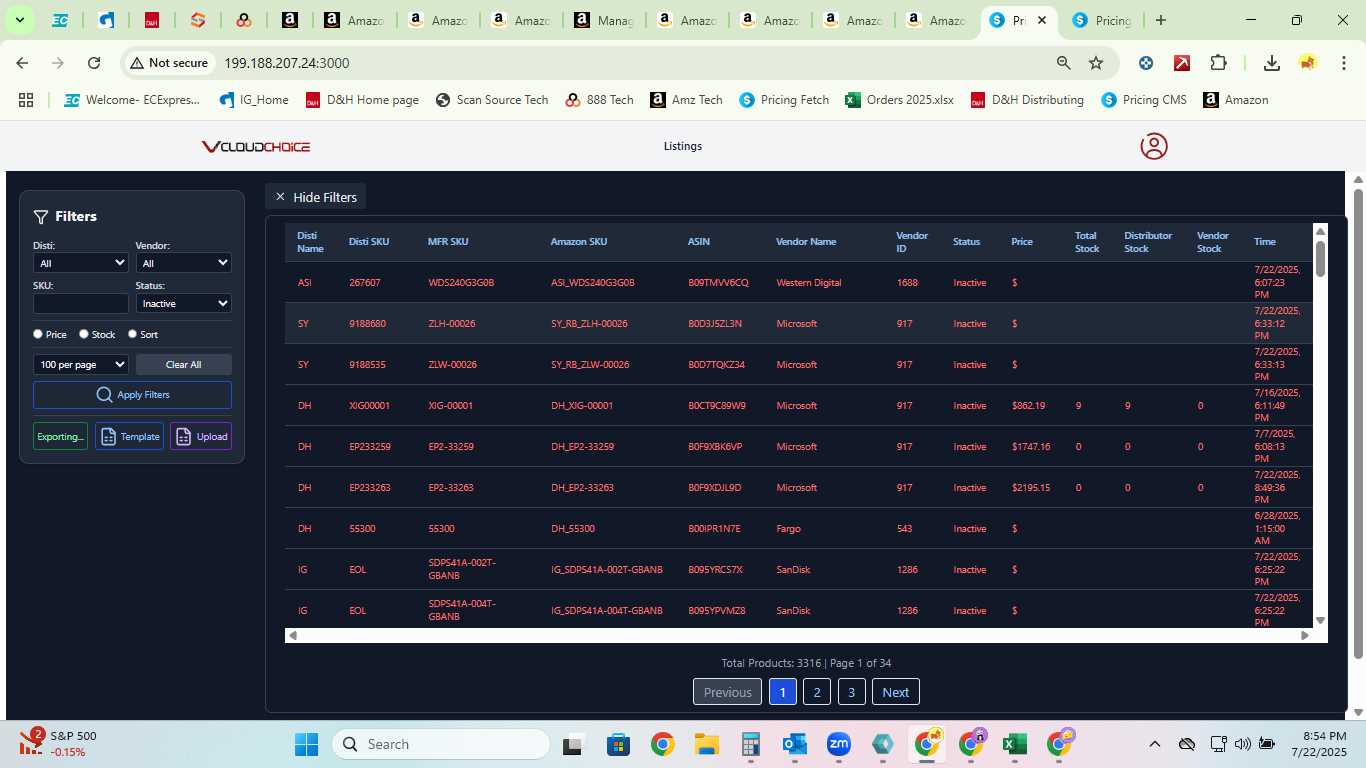Click the taskbar Search box
Screen dimensions: 1366x768
(x=440, y=744)
